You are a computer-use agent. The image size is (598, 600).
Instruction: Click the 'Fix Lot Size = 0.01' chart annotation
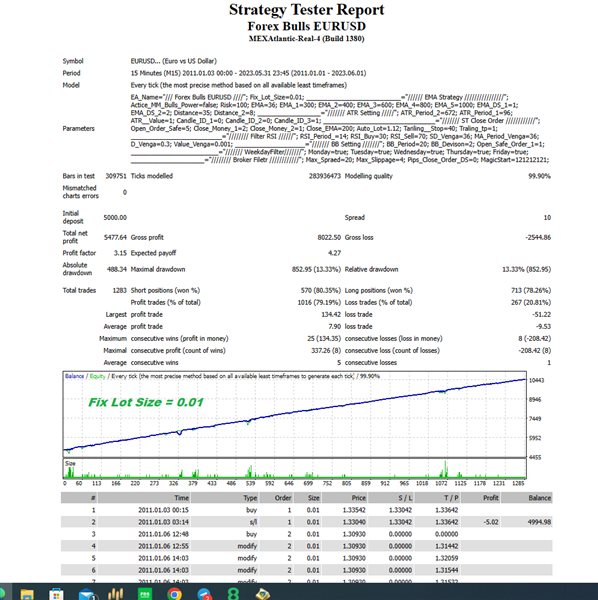coord(146,402)
